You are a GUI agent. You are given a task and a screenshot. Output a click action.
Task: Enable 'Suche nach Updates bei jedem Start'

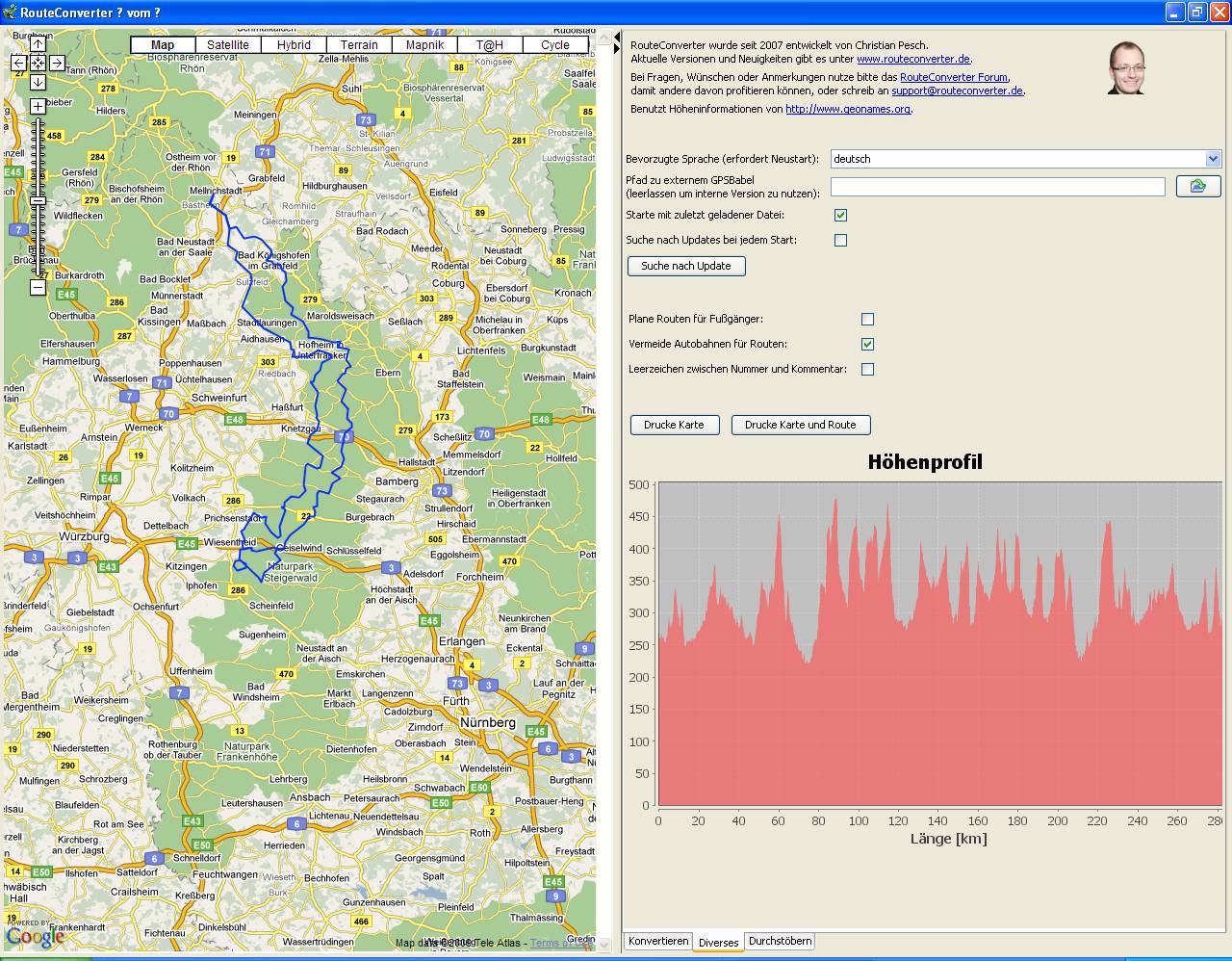(x=840, y=240)
